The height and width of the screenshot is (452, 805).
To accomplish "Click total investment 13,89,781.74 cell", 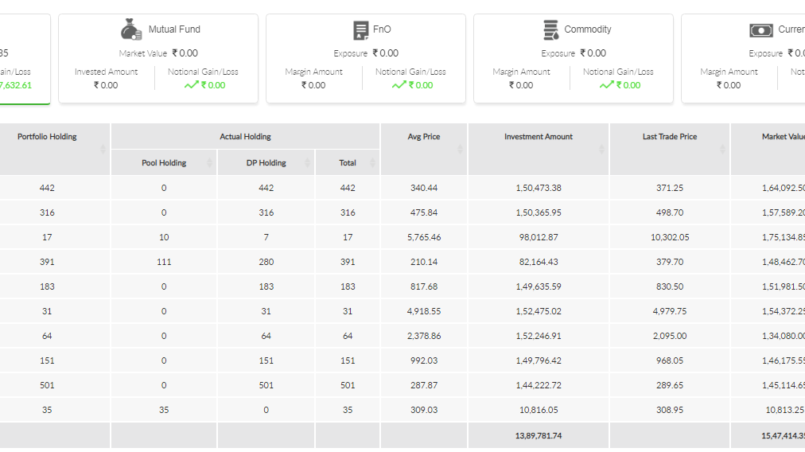I will [x=539, y=436].
